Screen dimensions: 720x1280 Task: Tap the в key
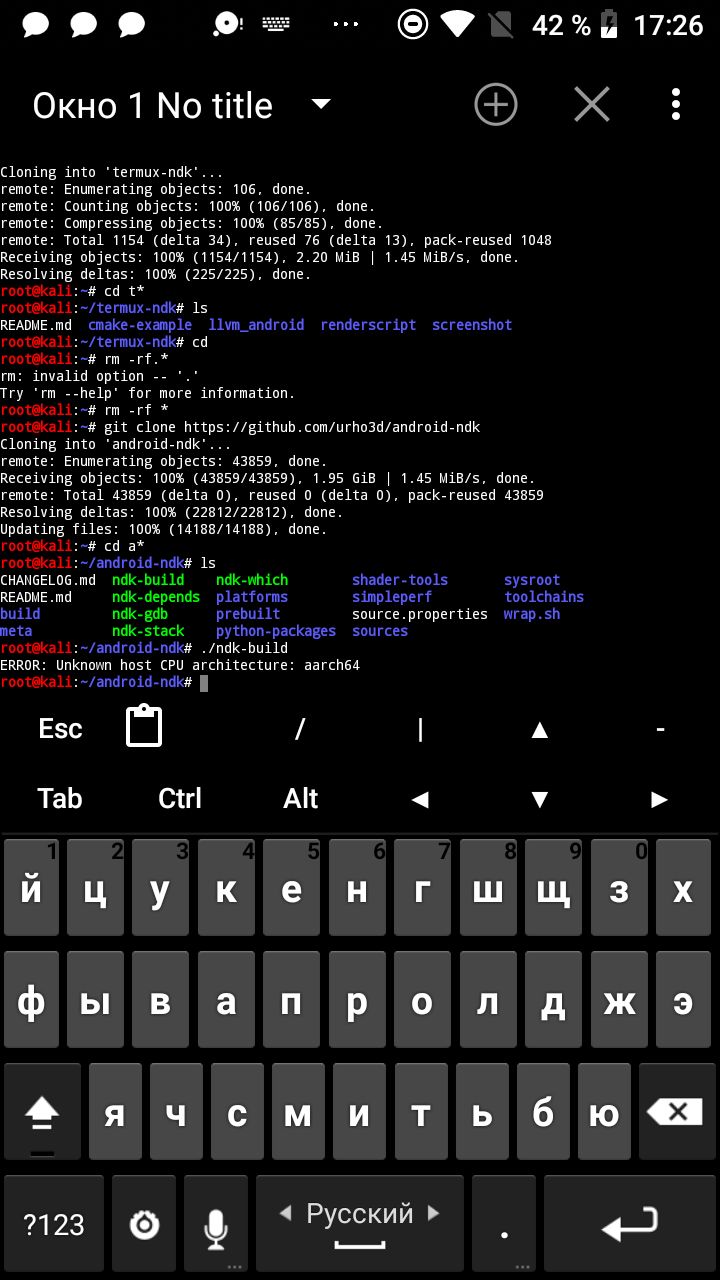(160, 999)
